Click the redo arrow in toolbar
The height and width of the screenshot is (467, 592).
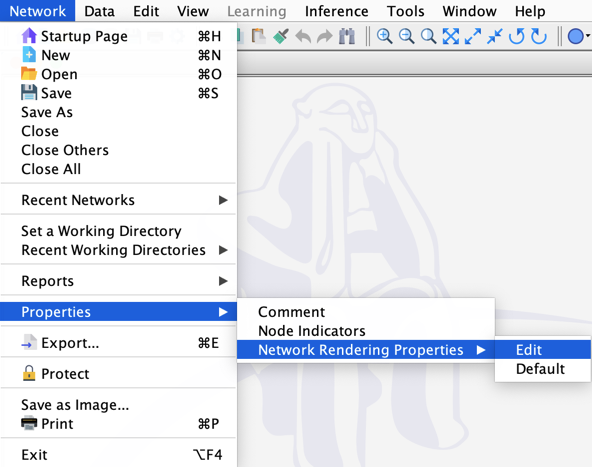click(325, 37)
